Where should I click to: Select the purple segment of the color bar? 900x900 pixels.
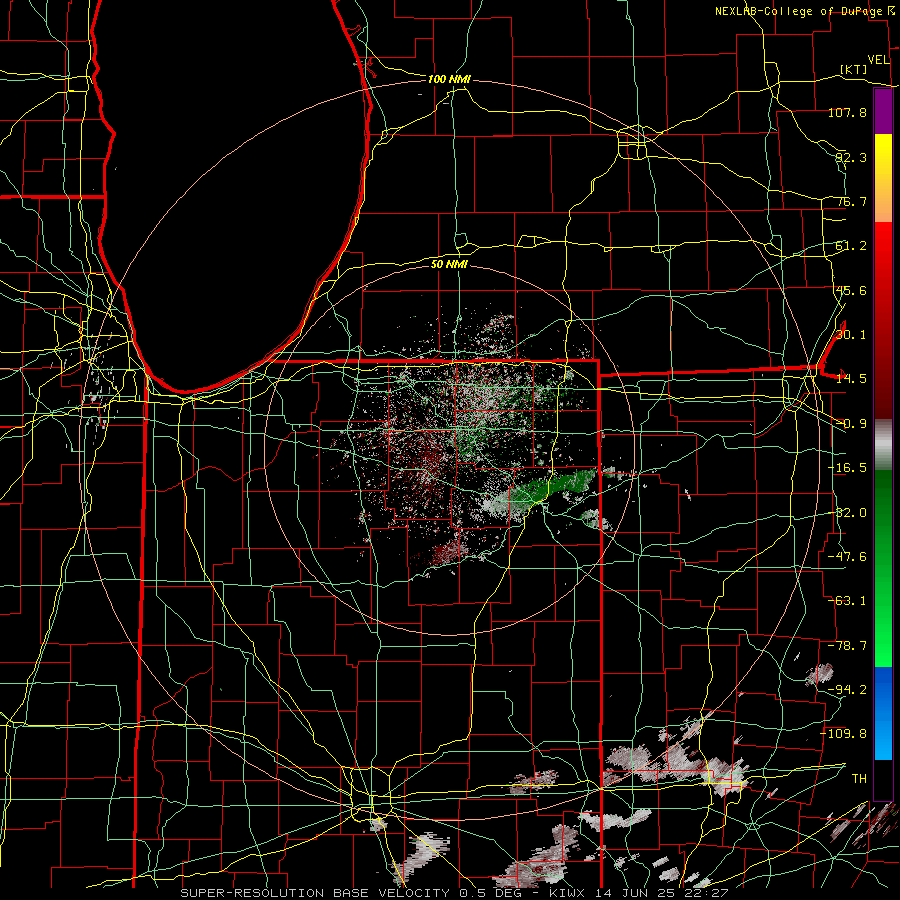click(x=883, y=111)
